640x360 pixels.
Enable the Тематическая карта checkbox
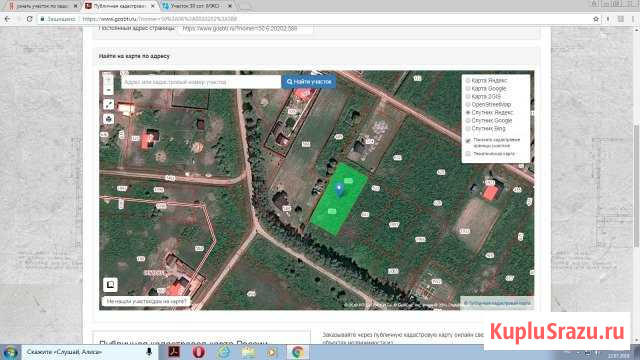pyautogui.click(x=468, y=154)
